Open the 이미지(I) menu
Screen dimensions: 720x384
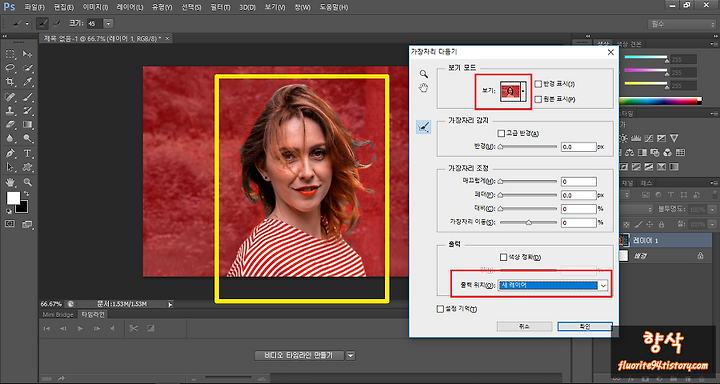[95, 7]
